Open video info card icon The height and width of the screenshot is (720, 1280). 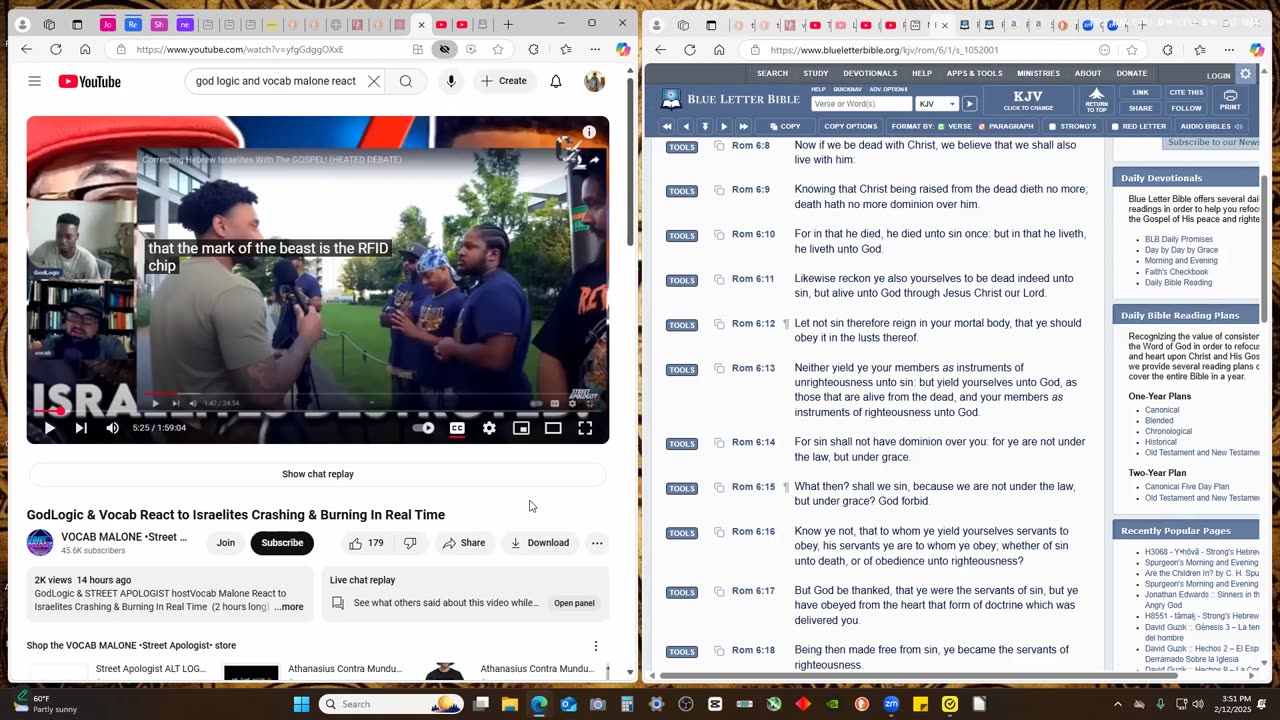[x=589, y=132]
